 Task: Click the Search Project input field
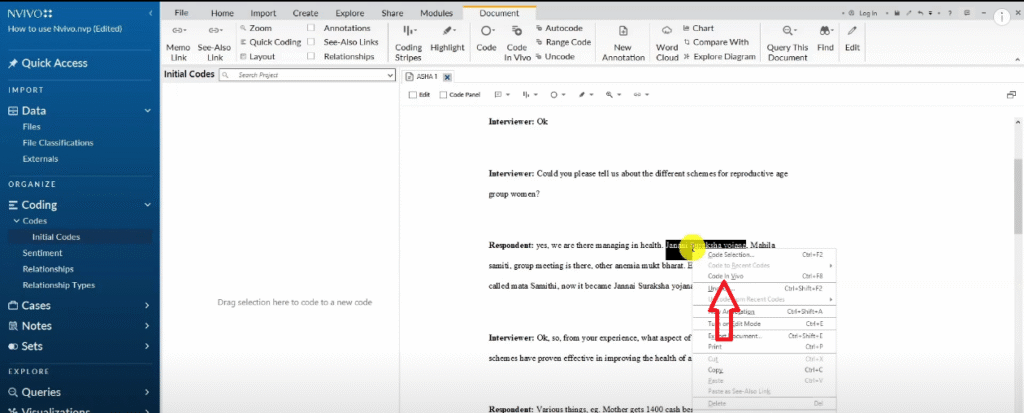coord(307,75)
